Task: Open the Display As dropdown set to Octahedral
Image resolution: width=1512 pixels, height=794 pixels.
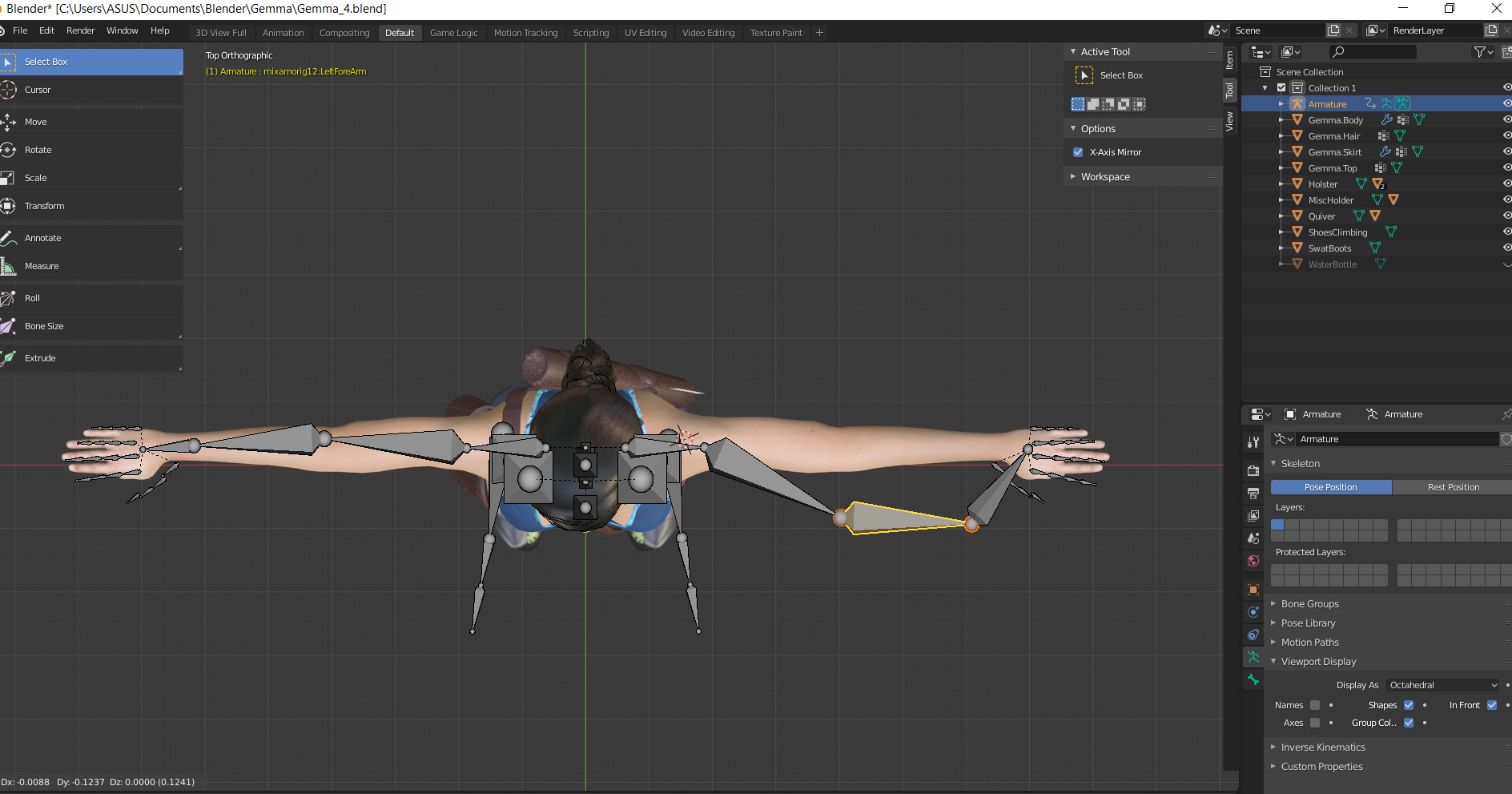Action: (x=1442, y=685)
